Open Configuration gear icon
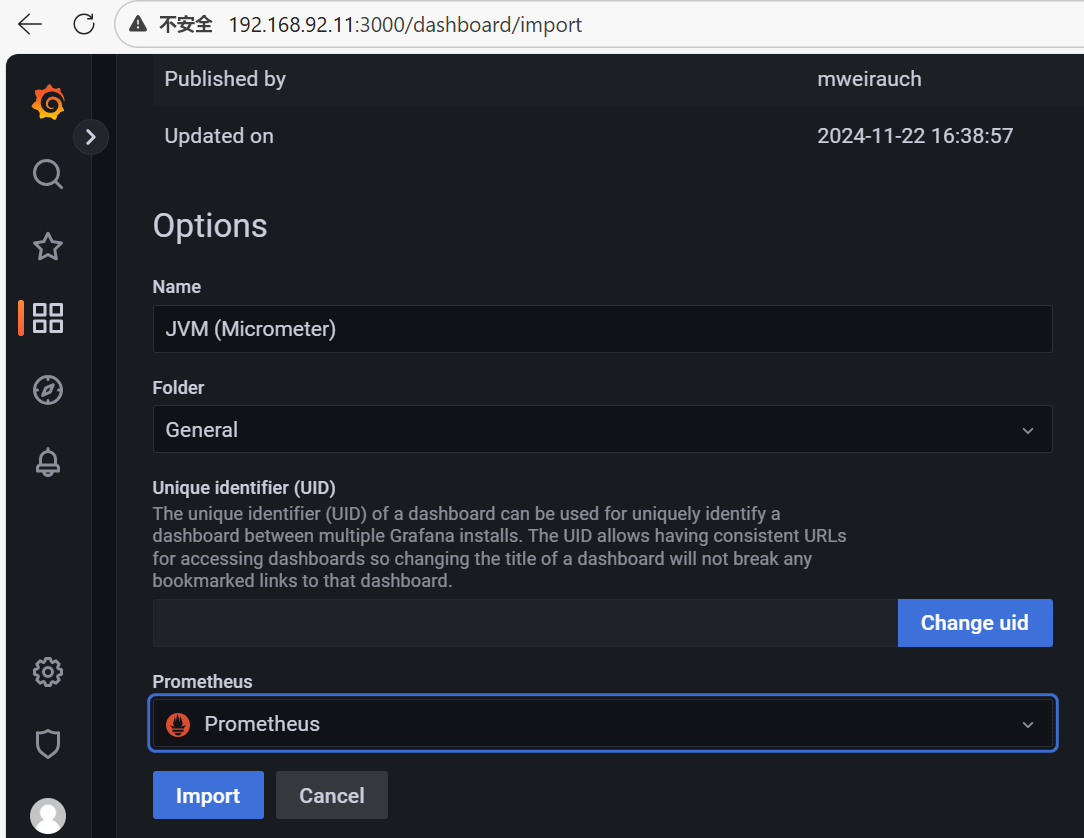 point(48,672)
